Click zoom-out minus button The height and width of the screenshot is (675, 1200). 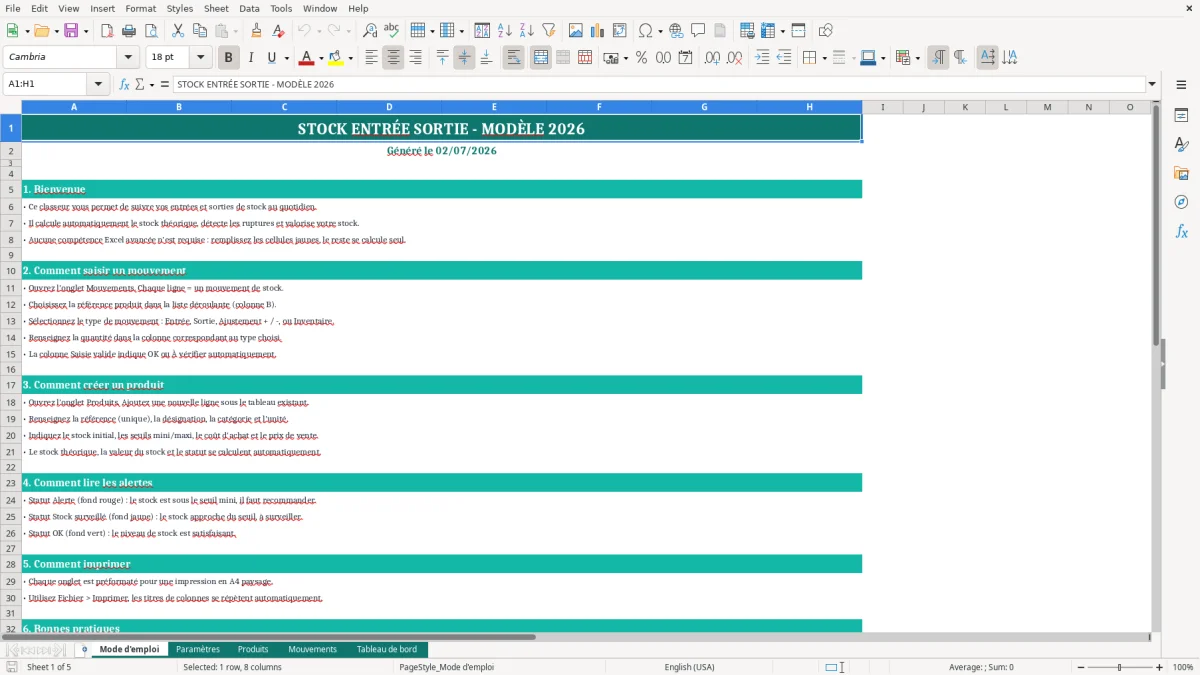(1079, 667)
